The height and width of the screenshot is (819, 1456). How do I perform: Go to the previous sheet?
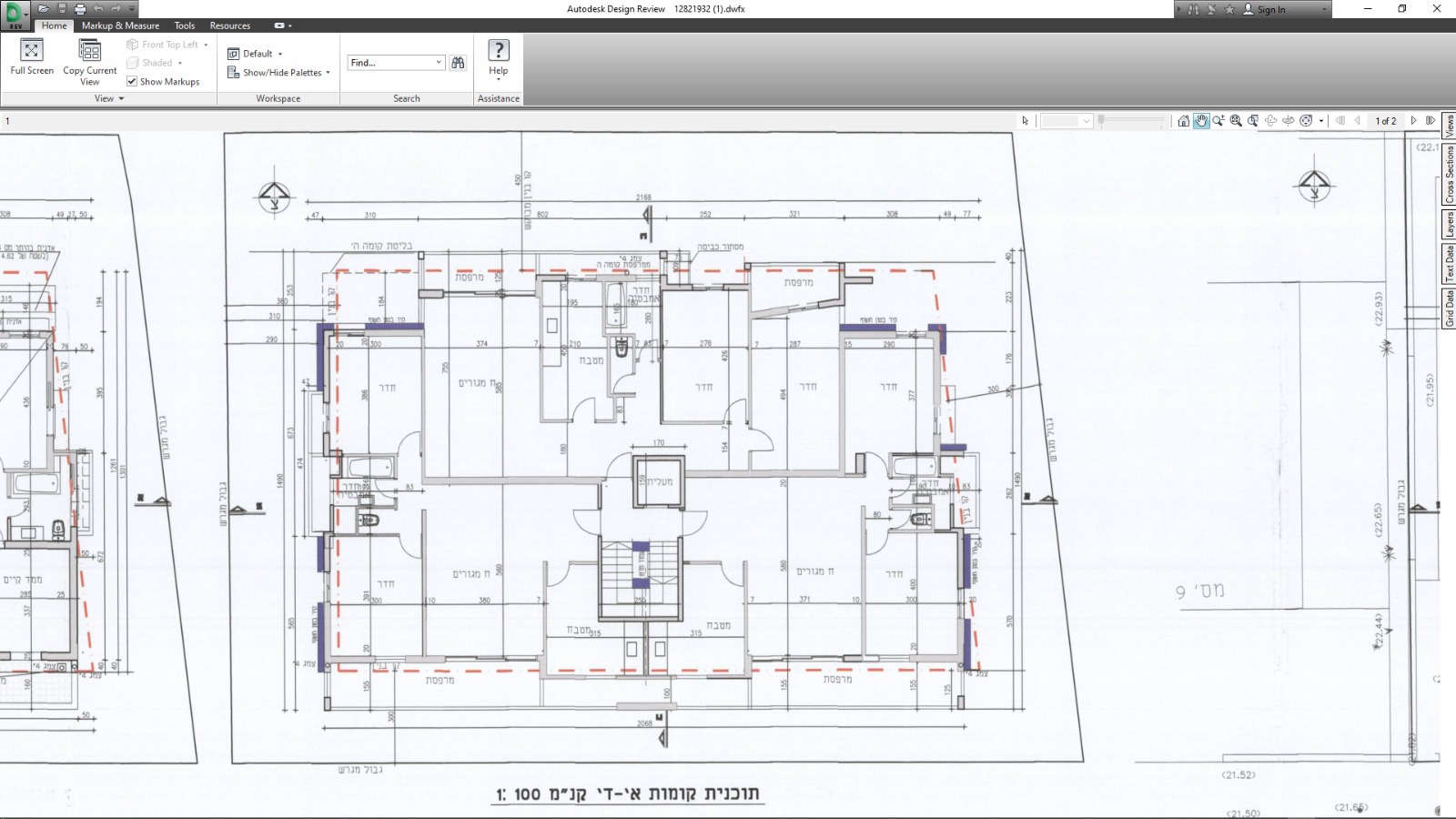click(1358, 120)
